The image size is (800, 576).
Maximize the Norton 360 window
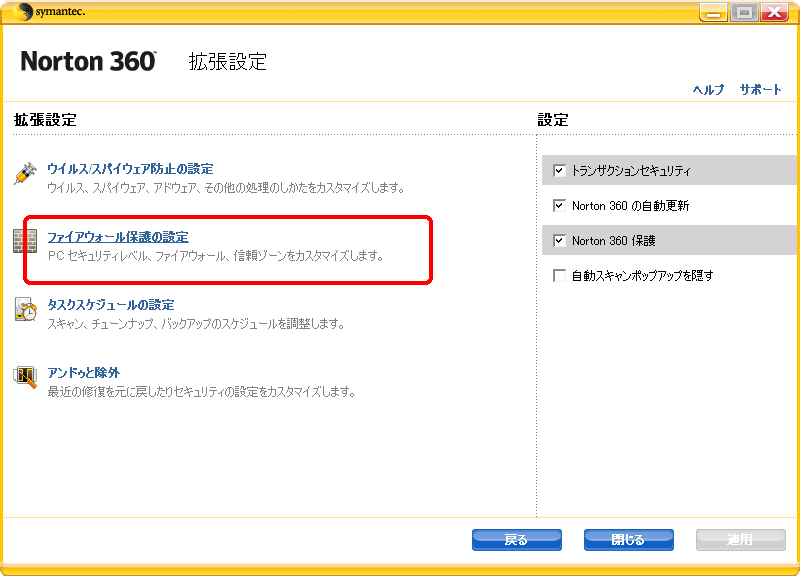(742, 12)
